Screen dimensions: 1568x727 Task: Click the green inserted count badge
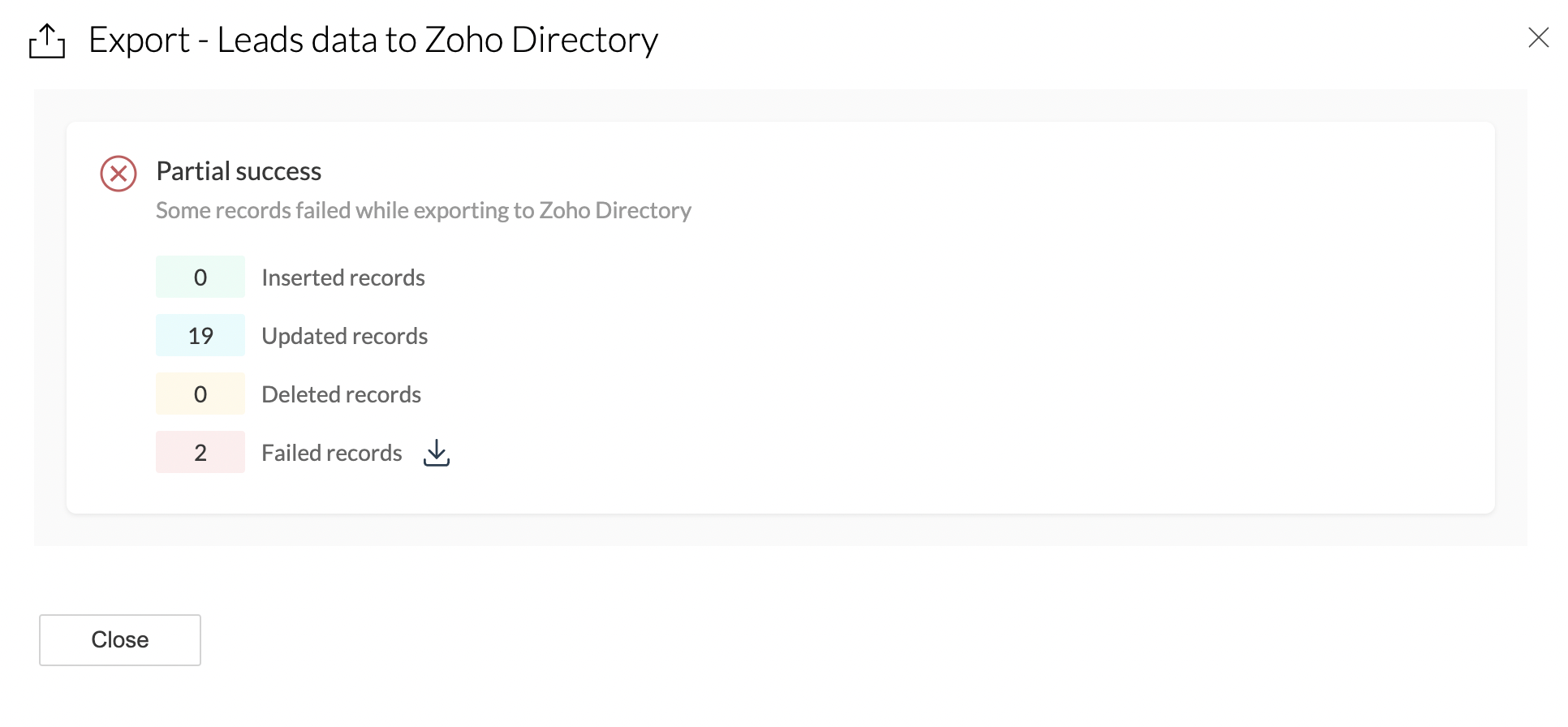pyautogui.click(x=200, y=277)
